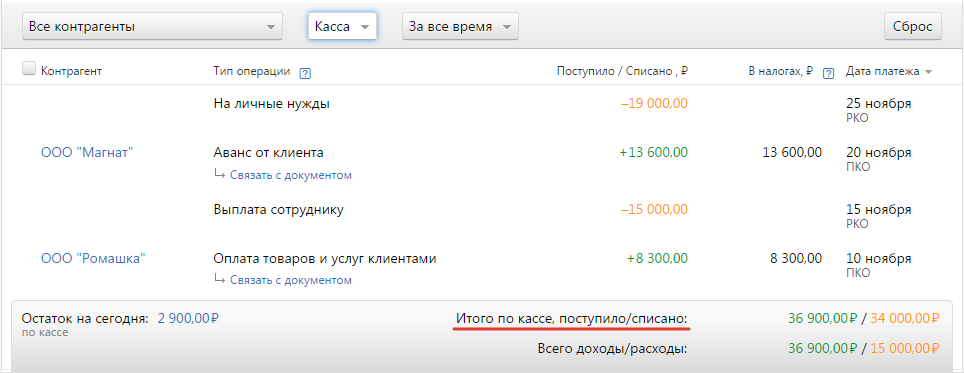
Task: Click the date '25 ноября'
Action: (879, 104)
